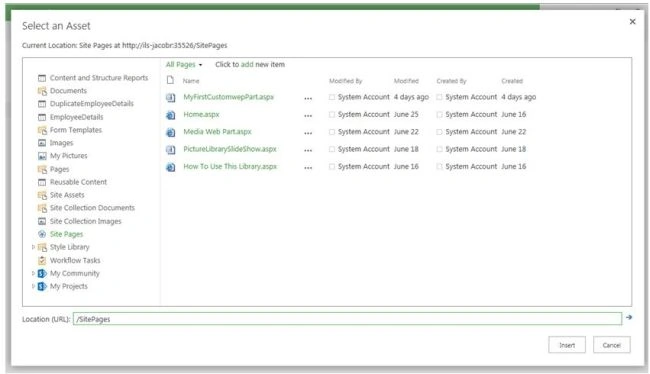Image resolution: width=650 pixels, height=374 pixels.
Task: Click file icon of How To Use This Library.aspx
Action: [170, 167]
